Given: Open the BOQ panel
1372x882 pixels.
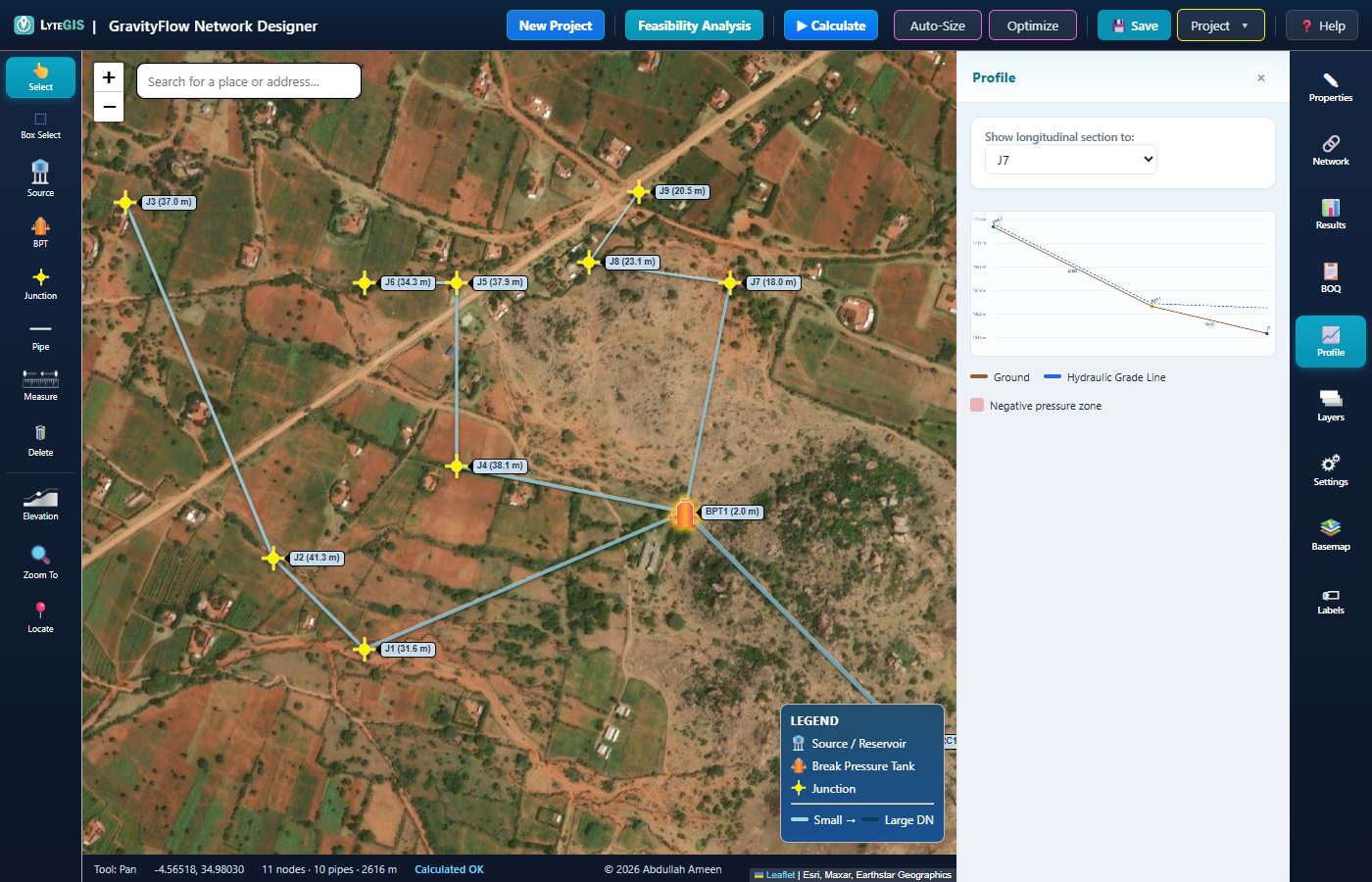Looking at the screenshot, I should (x=1330, y=277).
